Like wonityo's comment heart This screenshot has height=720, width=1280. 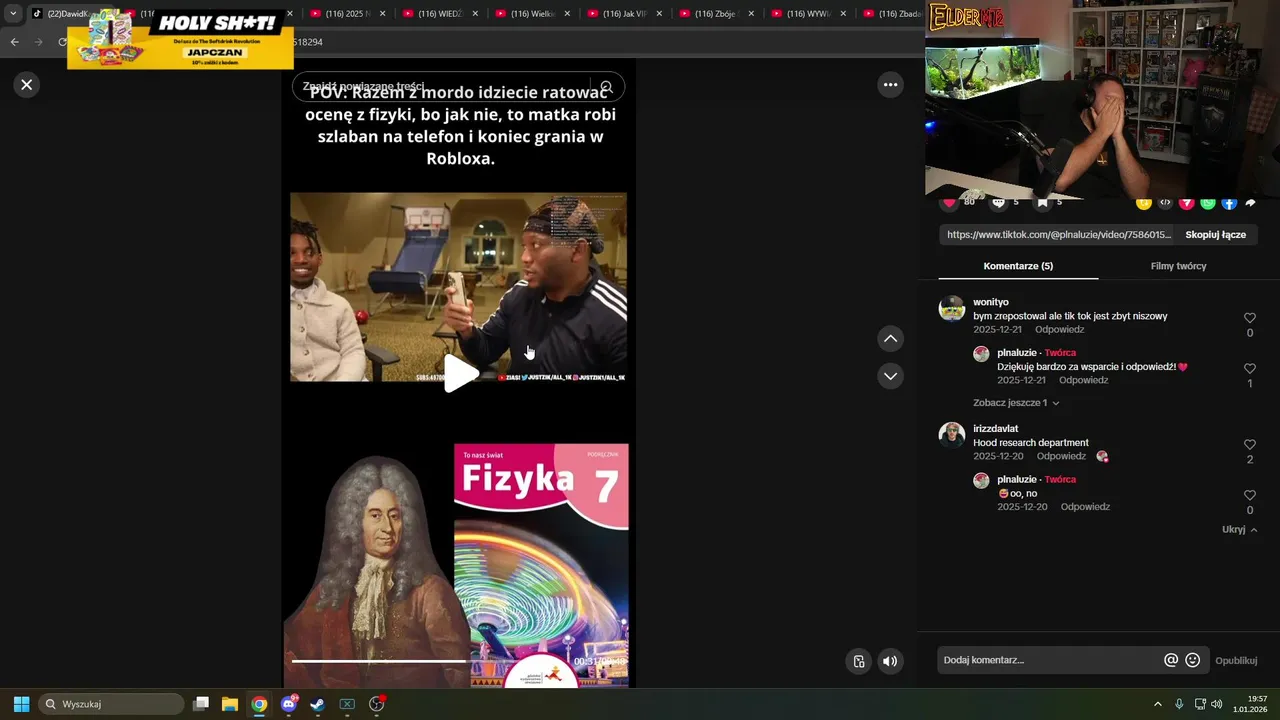click(1249, 318)
